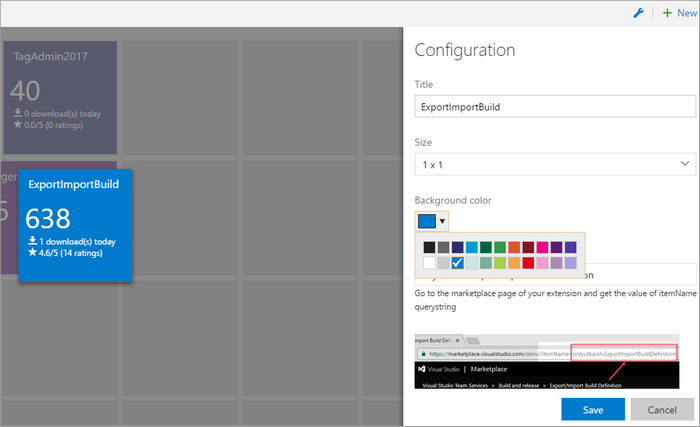Viewport: 700px width, 427px height.
Task: Select the black color swatch
Action: (429, 247)
